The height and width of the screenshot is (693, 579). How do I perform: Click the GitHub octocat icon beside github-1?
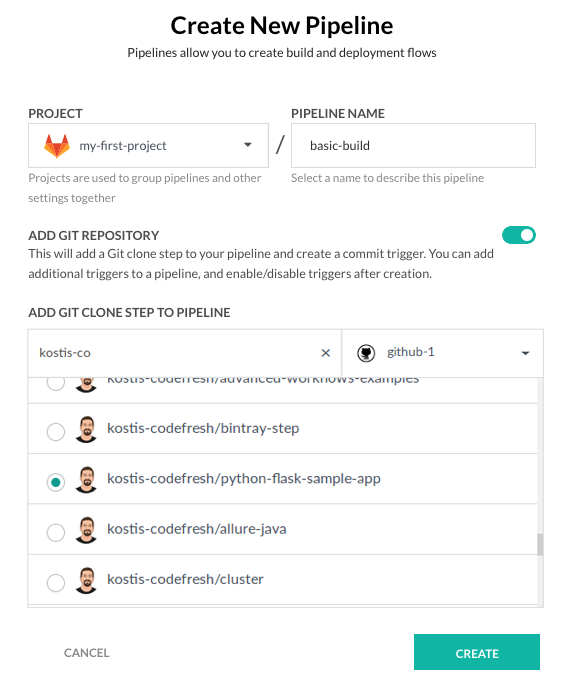tap(366, 353)
